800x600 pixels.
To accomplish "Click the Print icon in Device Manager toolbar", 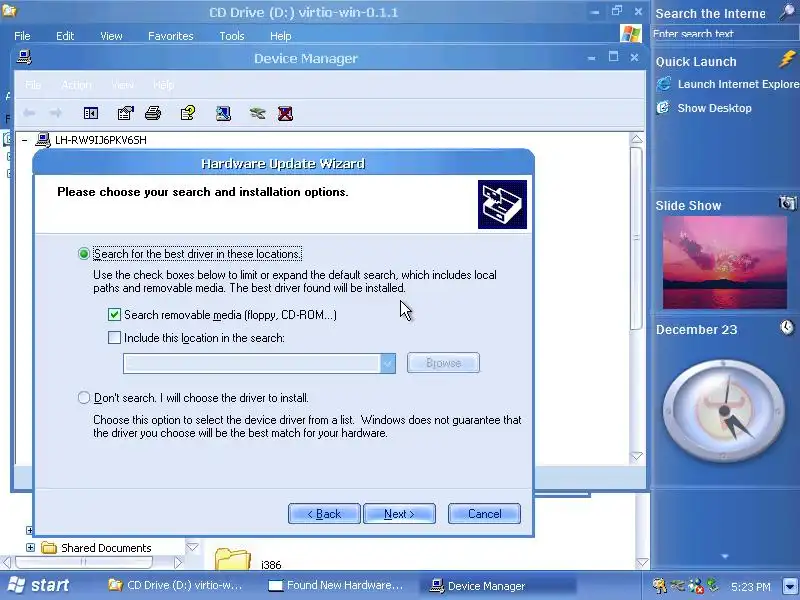I will (153, 113).
